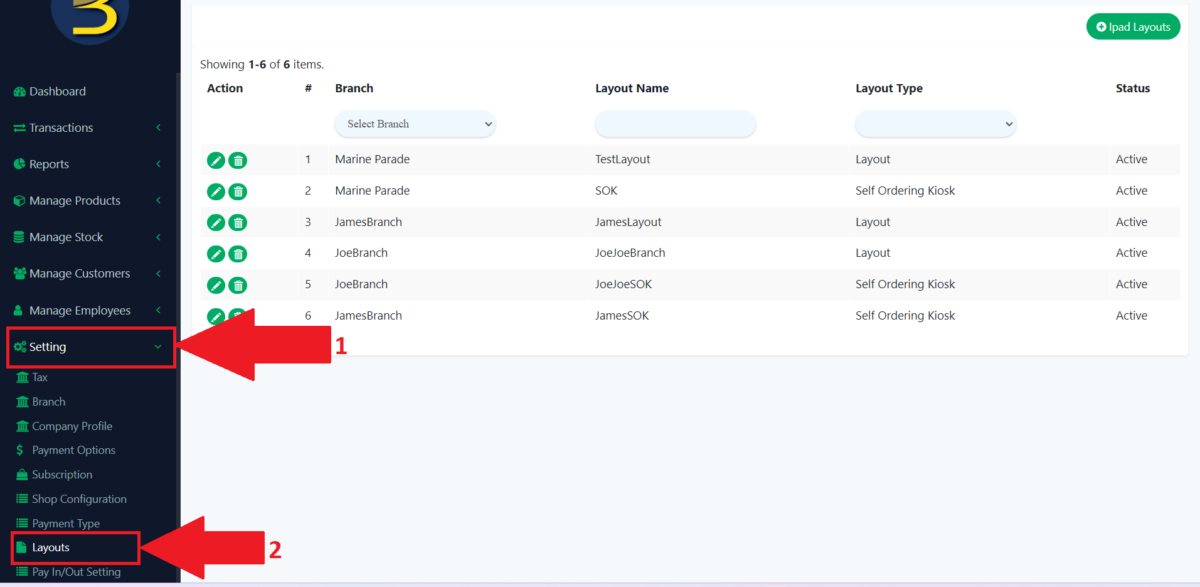The image size is (1200, 587).
Task: Edit the SOK layout row
Action: tap(215, 190)
